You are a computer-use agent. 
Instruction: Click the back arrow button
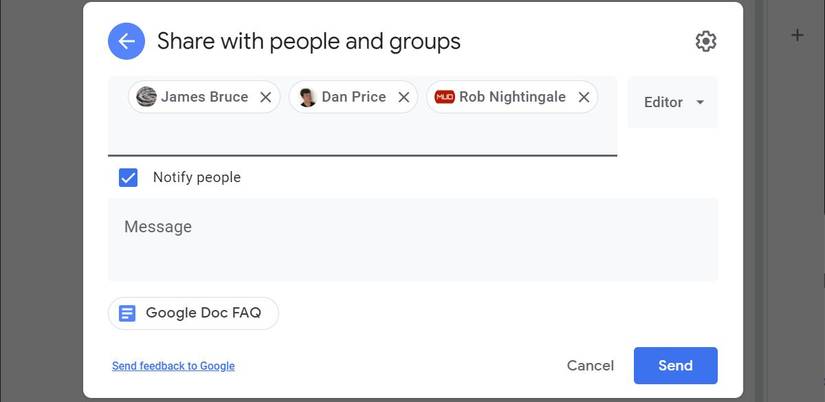[126, 41]
